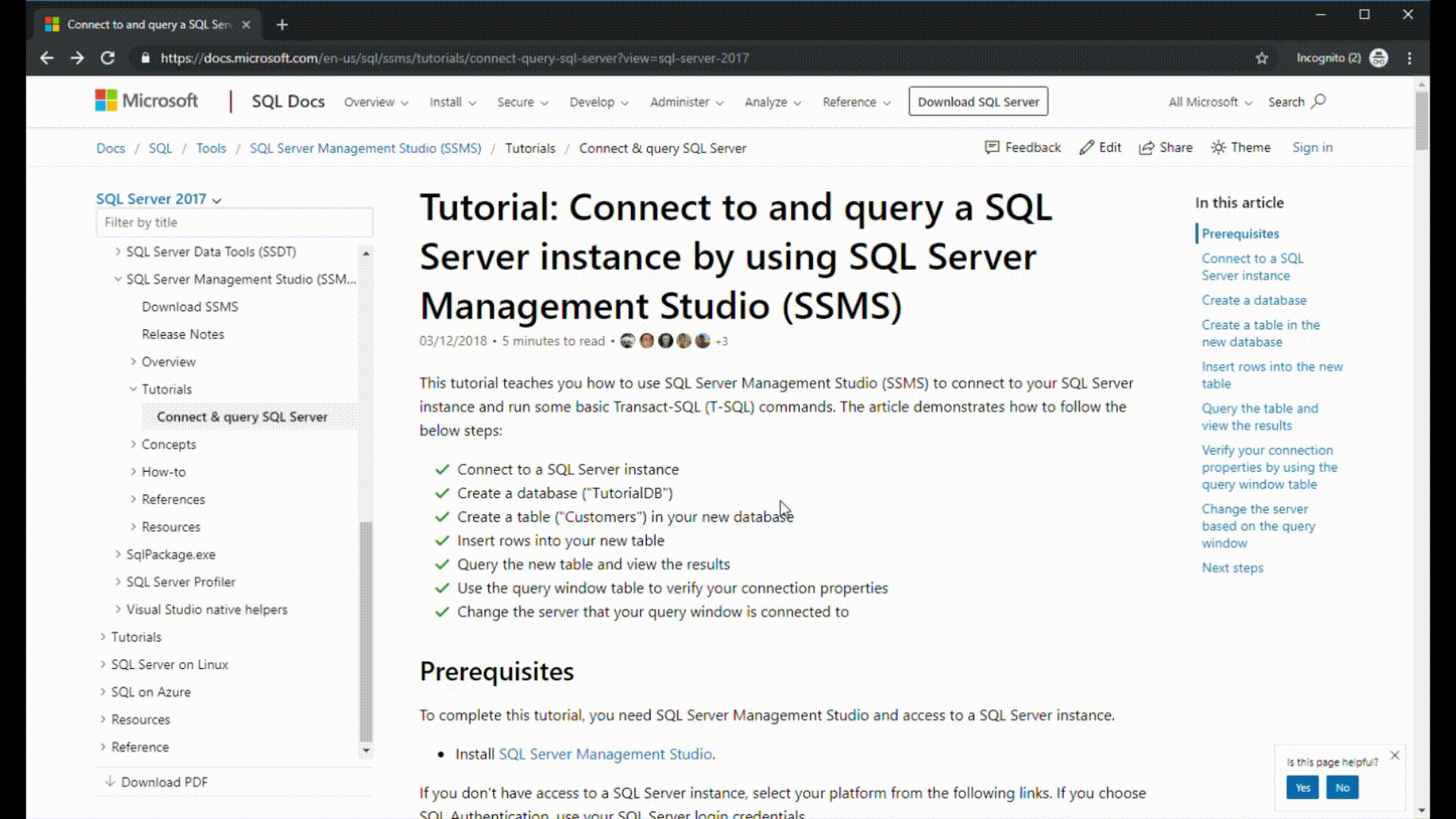
Task: Click the browser back navigation arrow
Action: pos(46,58)
